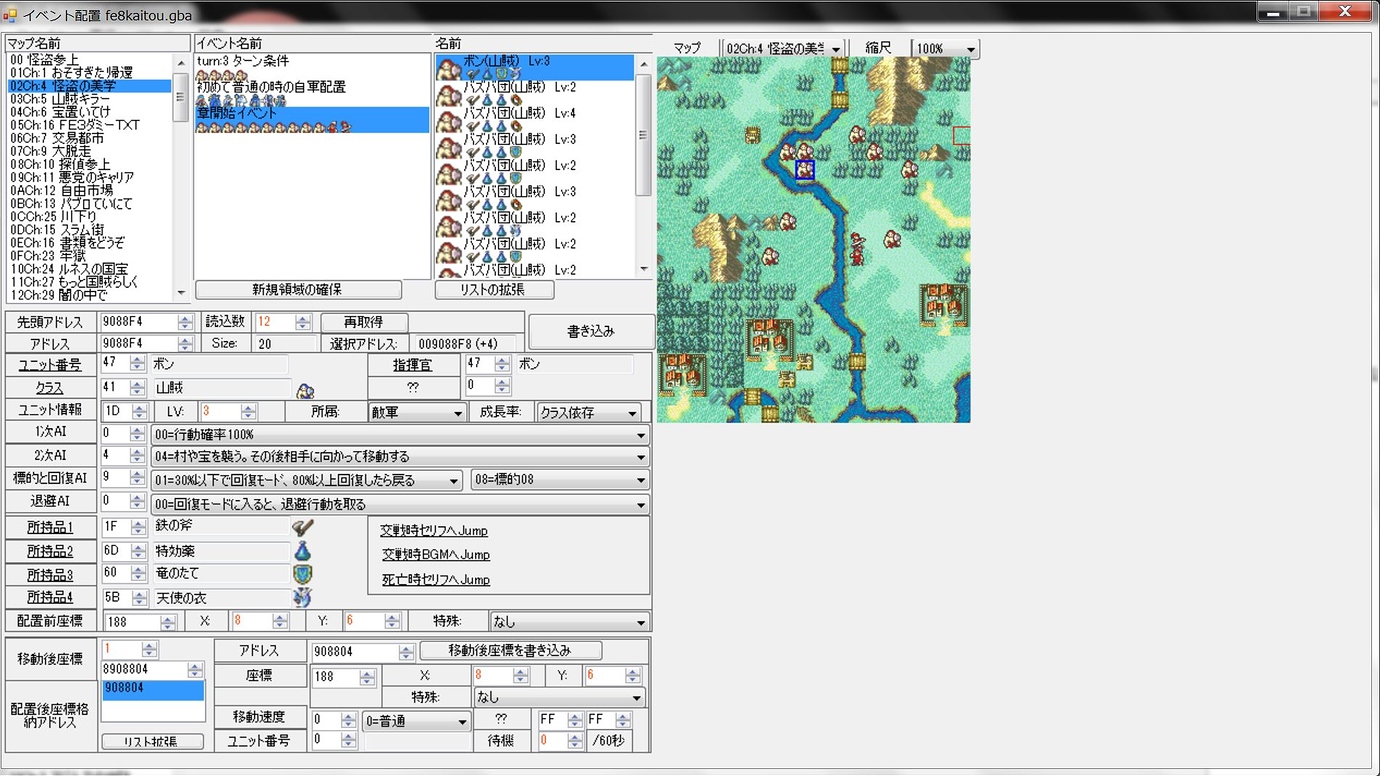Select 03Ch:5 山賊キラー in the map list
1380x776 pixels.
tap(70, 98)
